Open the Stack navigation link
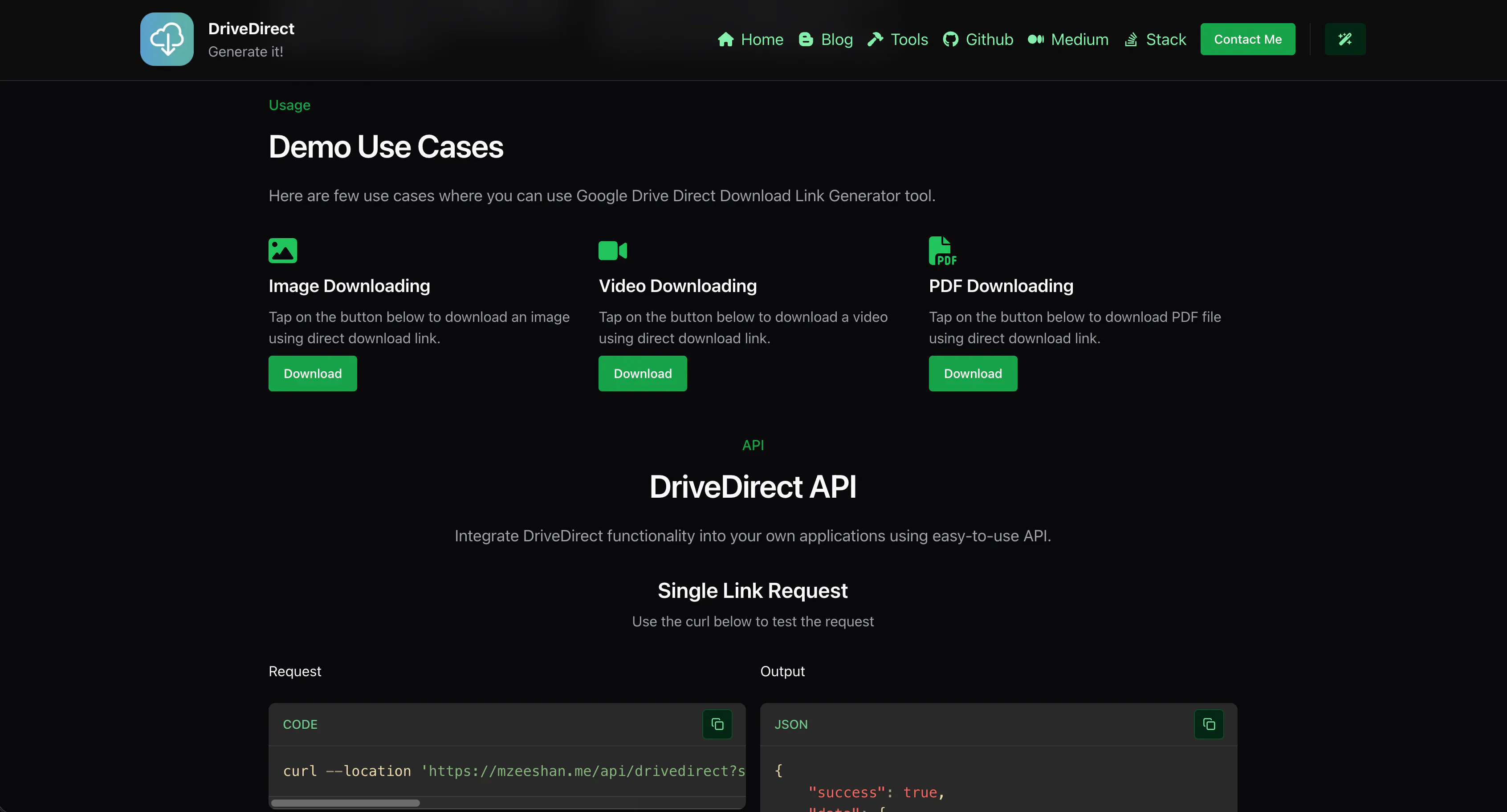The image size is (1507, 812). coord(1155,39)
